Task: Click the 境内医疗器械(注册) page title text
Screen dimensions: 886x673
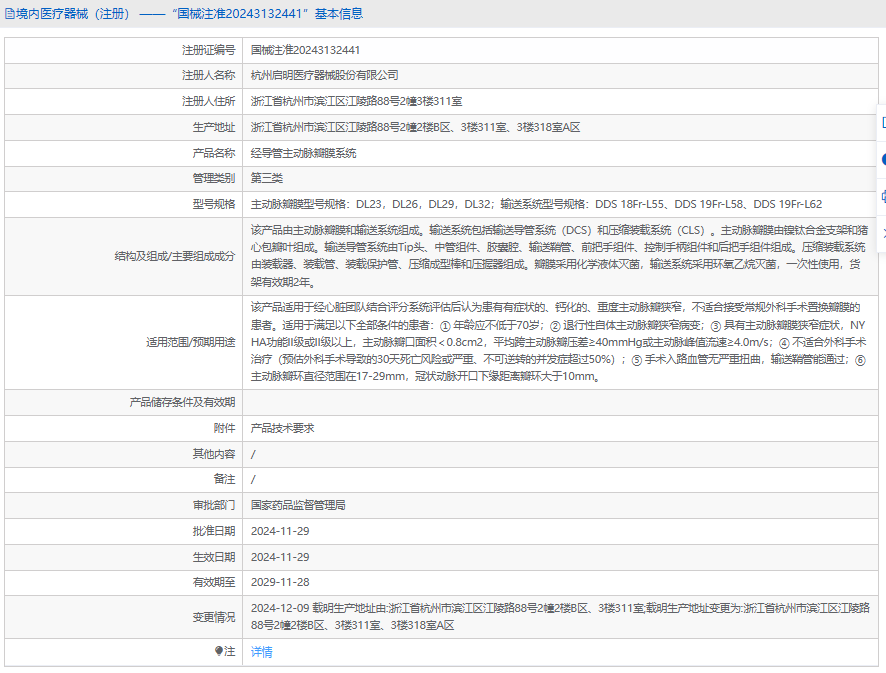Action: click(70, 14)
